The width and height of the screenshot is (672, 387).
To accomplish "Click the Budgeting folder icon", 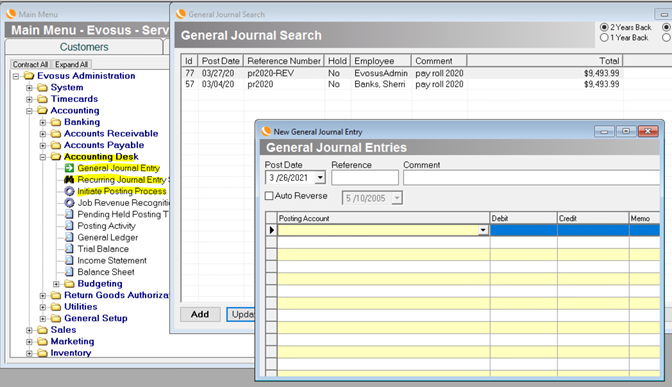I will [x=69, y=284].
